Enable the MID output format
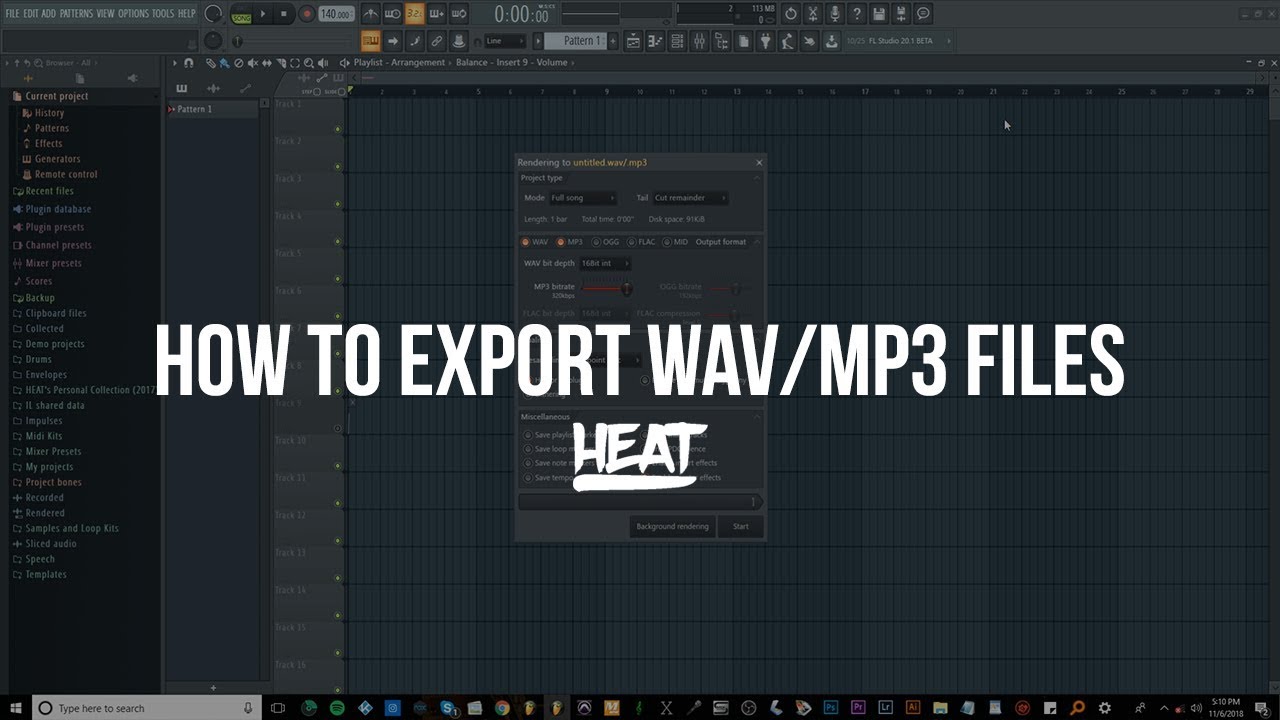Viewport: 1280px width, 720px height. (x=676, y=242)
